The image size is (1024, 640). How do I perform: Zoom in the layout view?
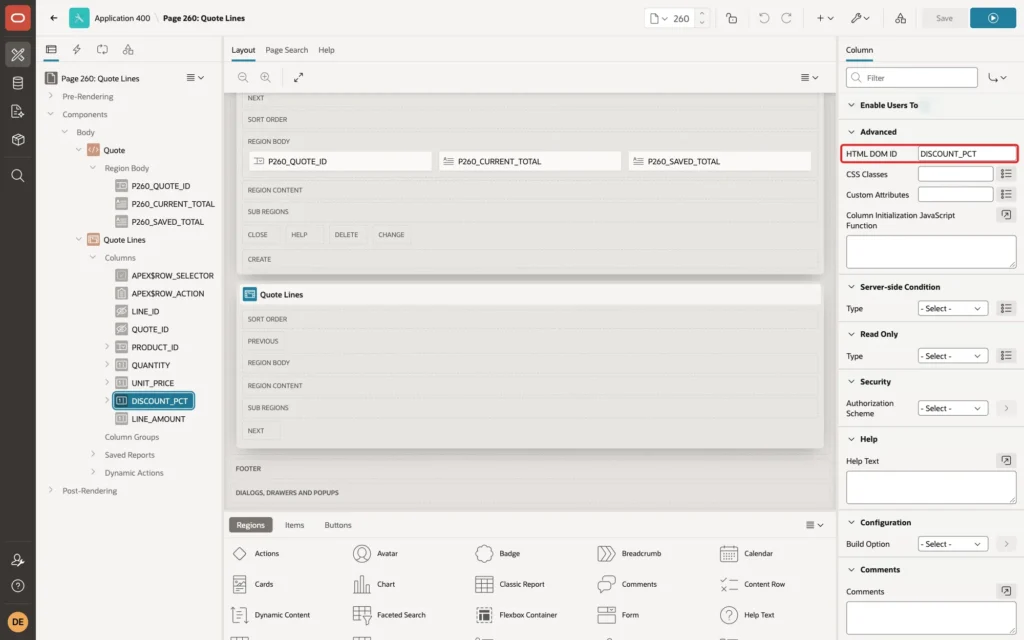coord(265,77)
